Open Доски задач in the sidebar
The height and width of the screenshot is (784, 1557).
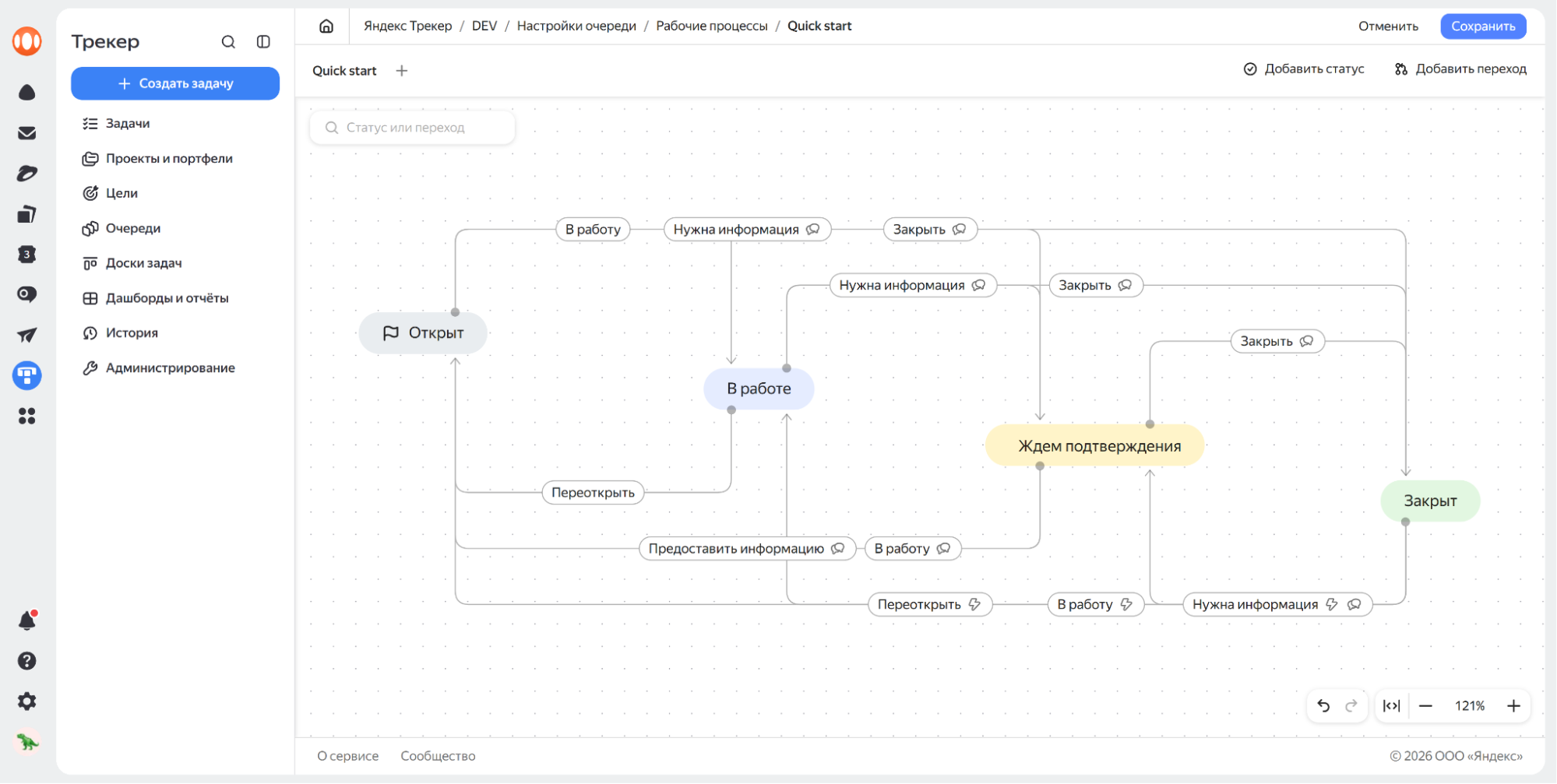pyautogui.click(x=143, y=263)
